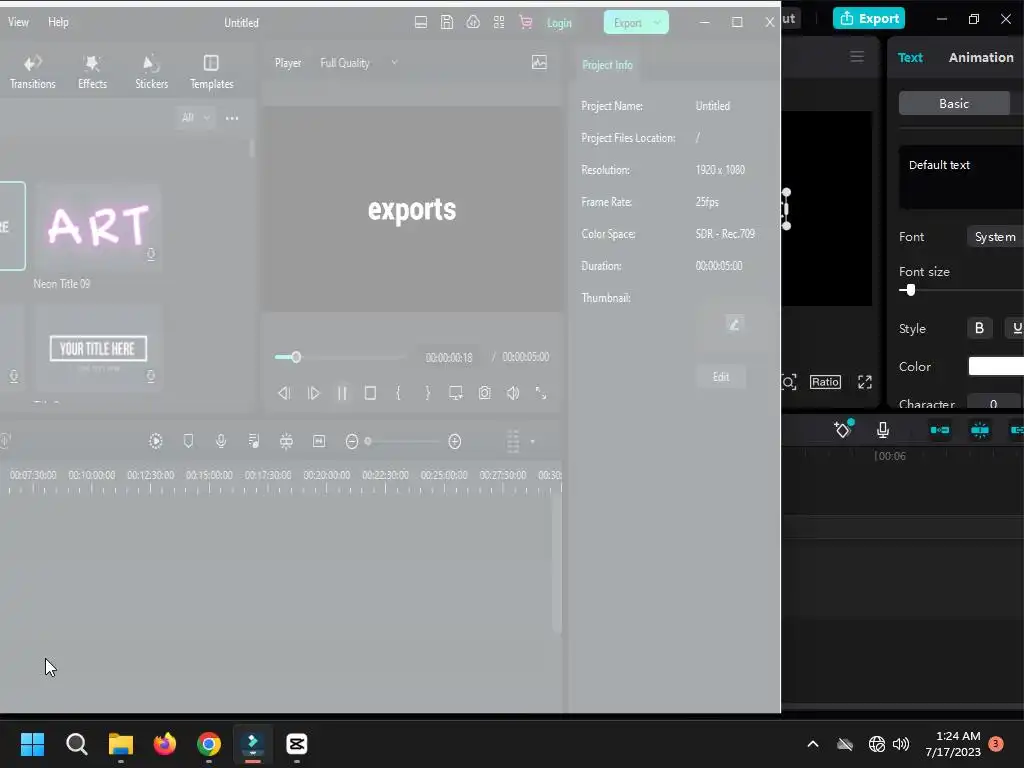Open the System font dropdown in CapCut
This screenshot has width=1024, height=768.
(x=995, y=236)
